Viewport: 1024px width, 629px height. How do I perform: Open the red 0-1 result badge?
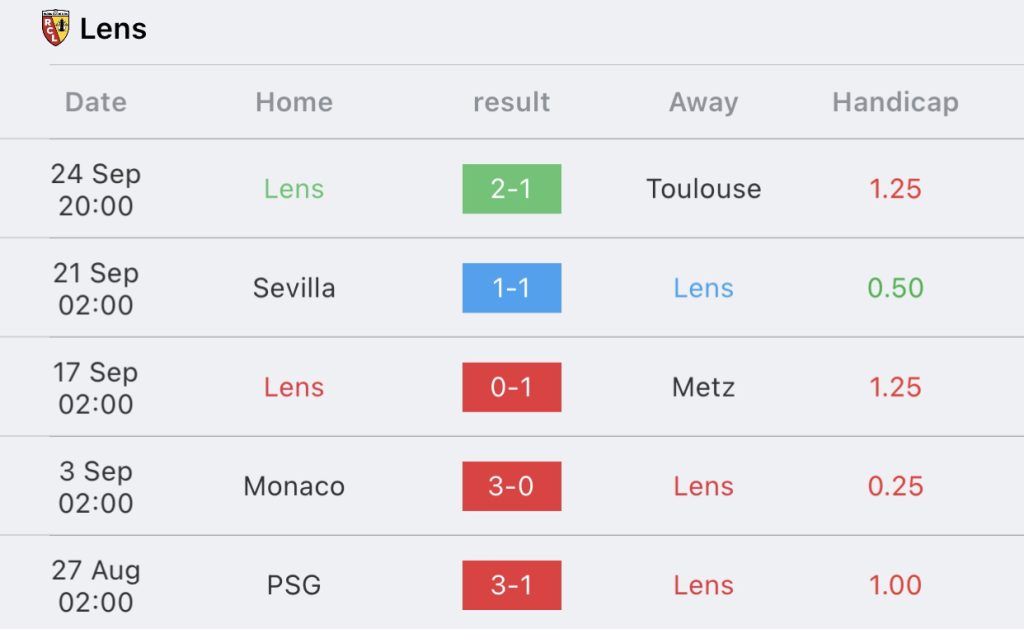click(511, 387)
